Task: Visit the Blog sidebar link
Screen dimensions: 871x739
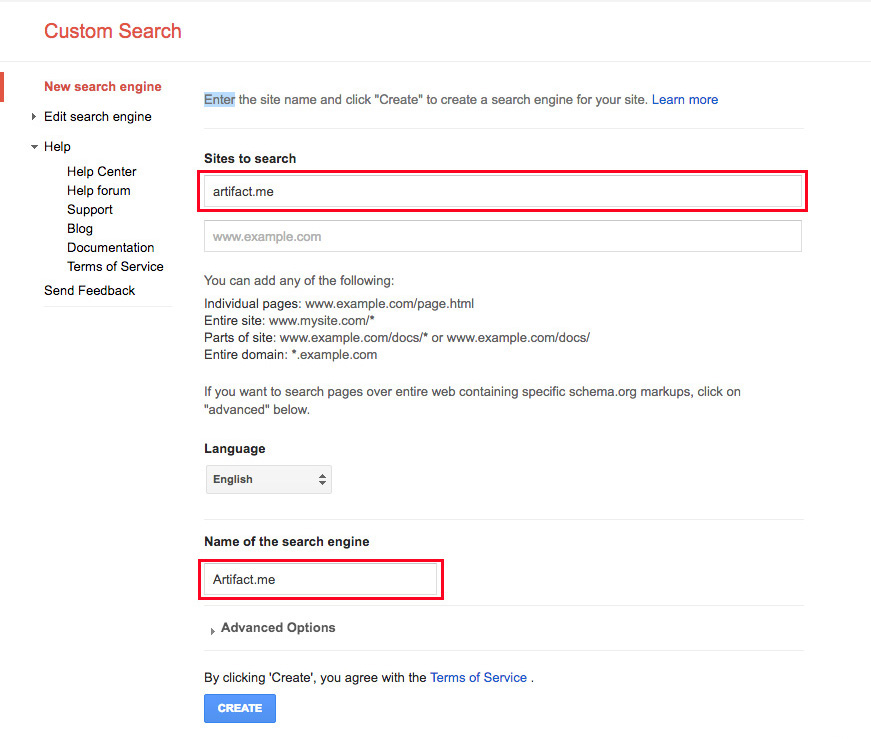Action: click(x=80, y=228)
